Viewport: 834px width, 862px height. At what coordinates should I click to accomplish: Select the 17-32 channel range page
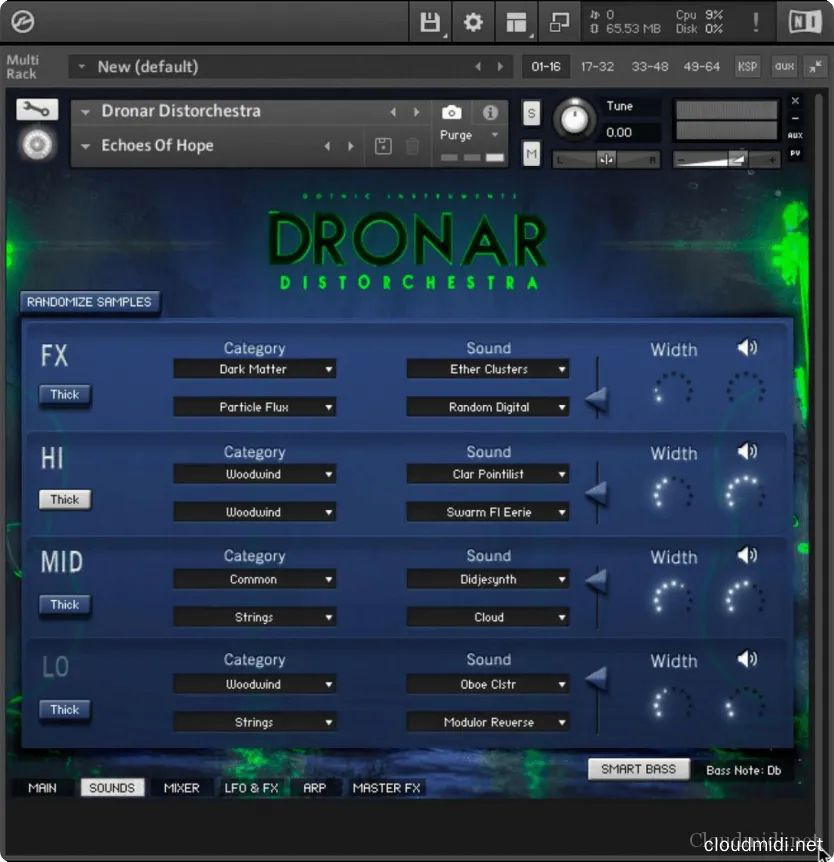click(597, 67)
